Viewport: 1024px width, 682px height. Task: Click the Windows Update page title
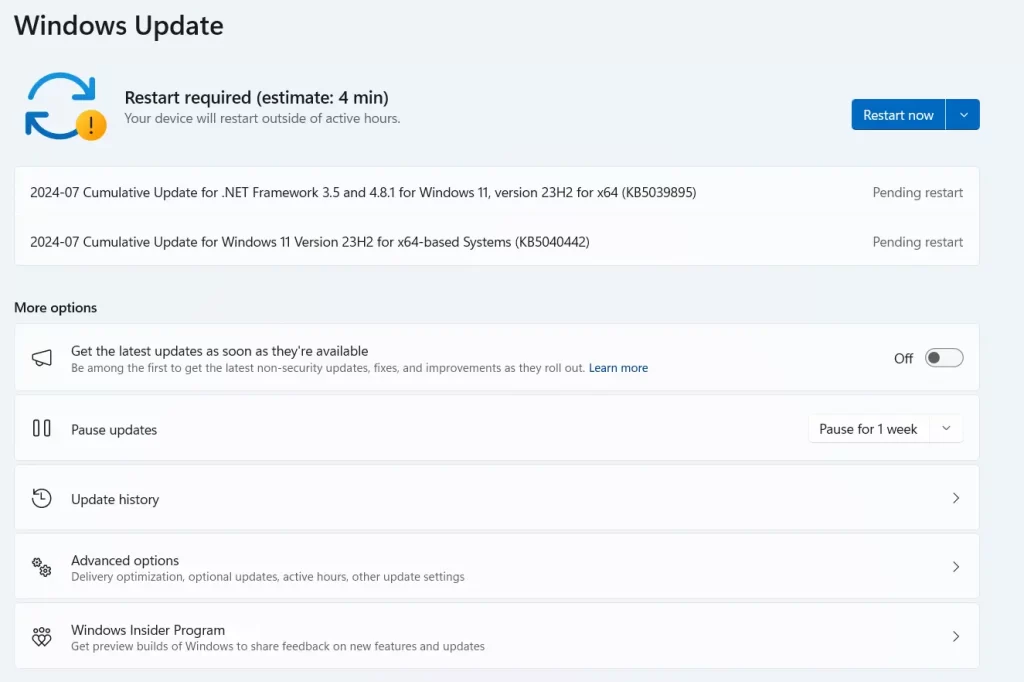point(119,25)
